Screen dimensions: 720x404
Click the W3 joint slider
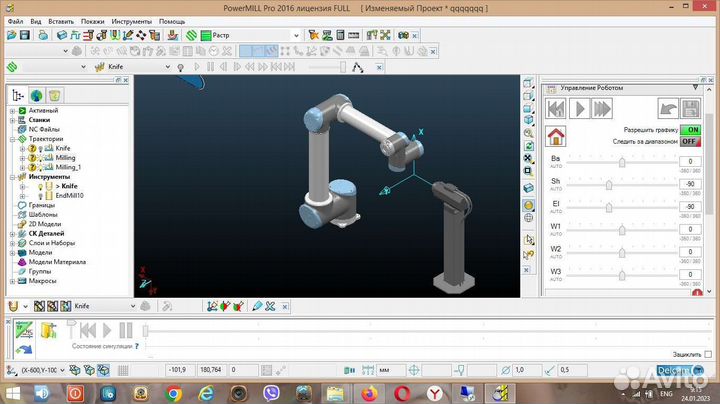[622, 275]
